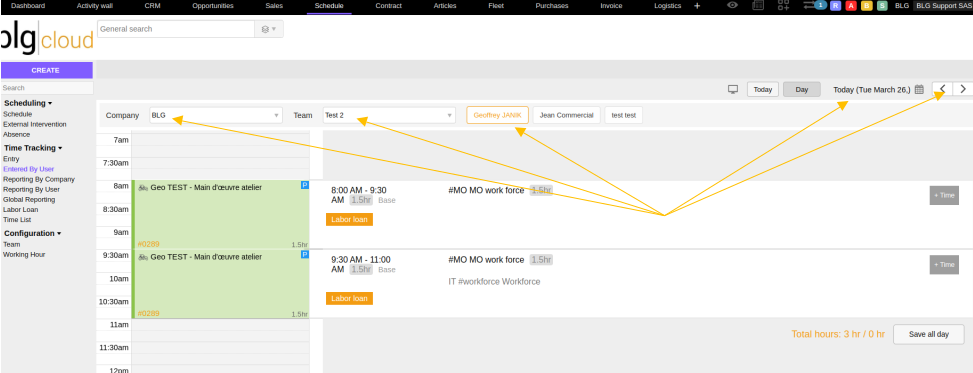This screenshot has height=373, width=973.
Task: Open Team under Configuration
Action: [12, 245]
